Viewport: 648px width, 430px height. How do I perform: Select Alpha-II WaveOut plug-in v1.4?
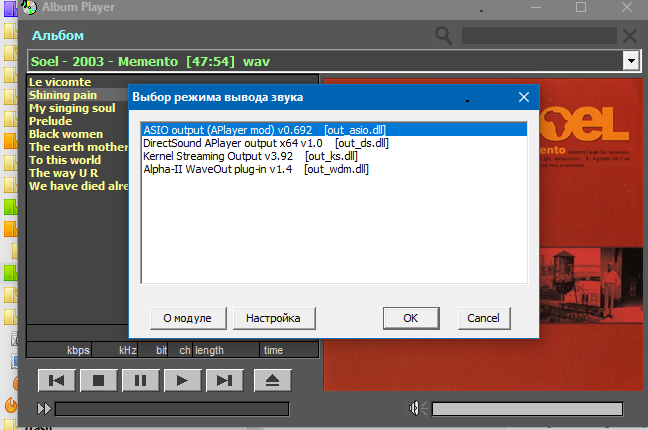[334, 169]
